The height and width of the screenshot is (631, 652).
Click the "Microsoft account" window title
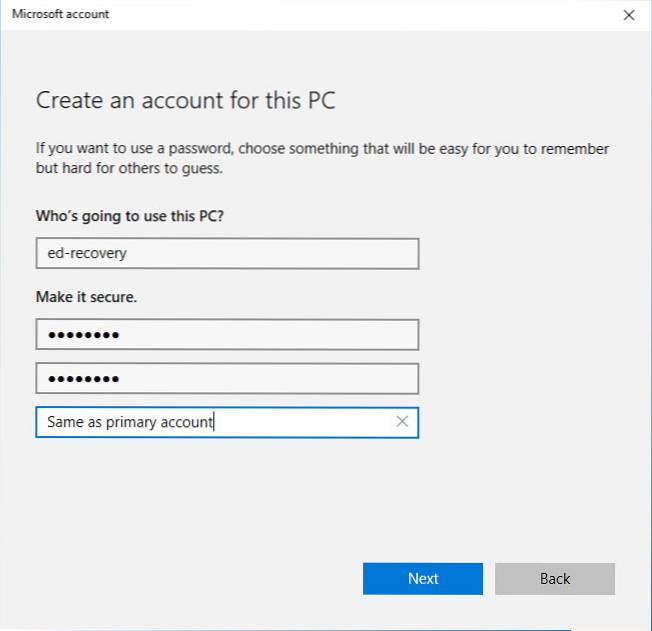(x=61, y=15)
